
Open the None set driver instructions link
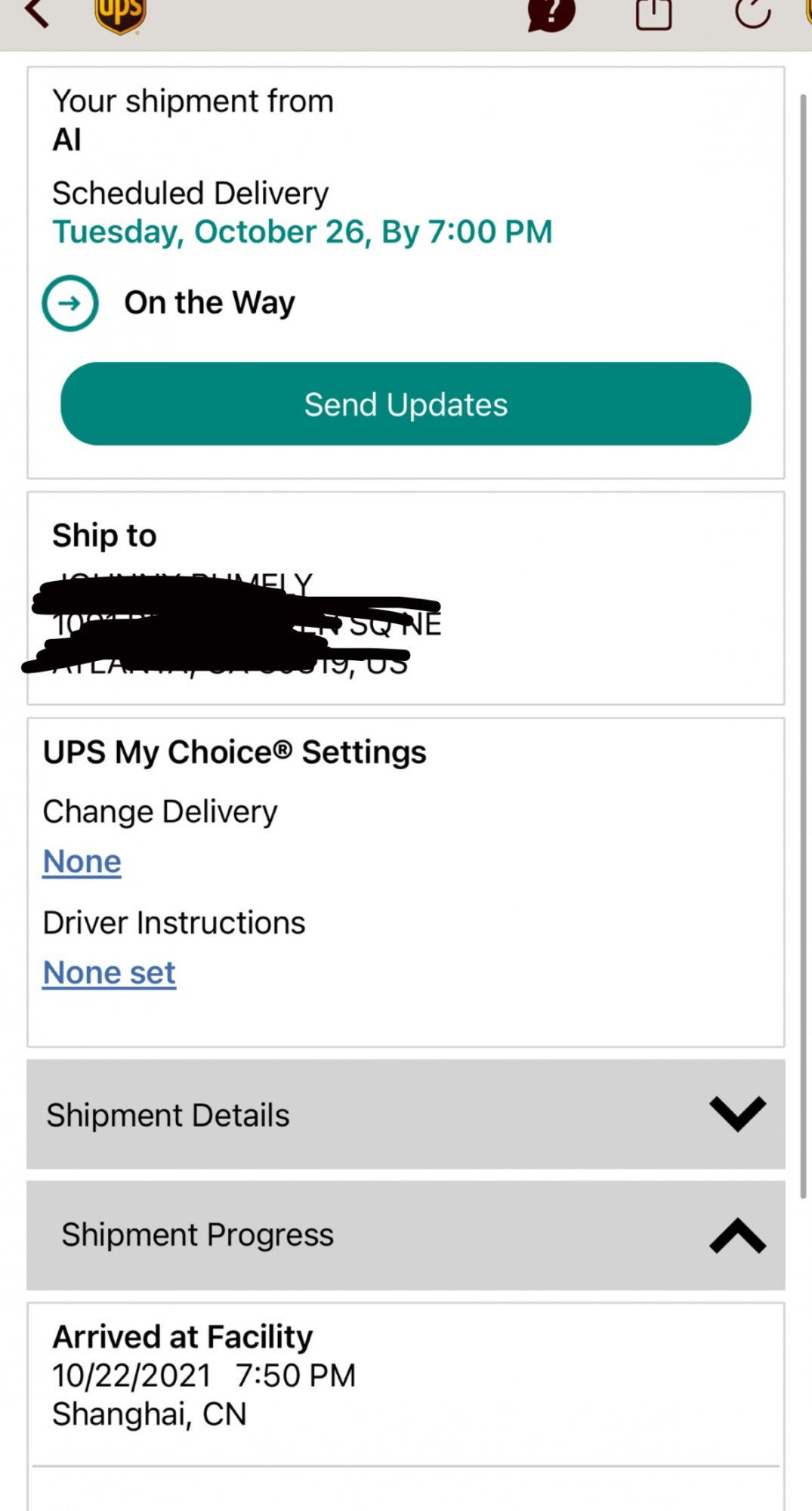pos(110,972)
